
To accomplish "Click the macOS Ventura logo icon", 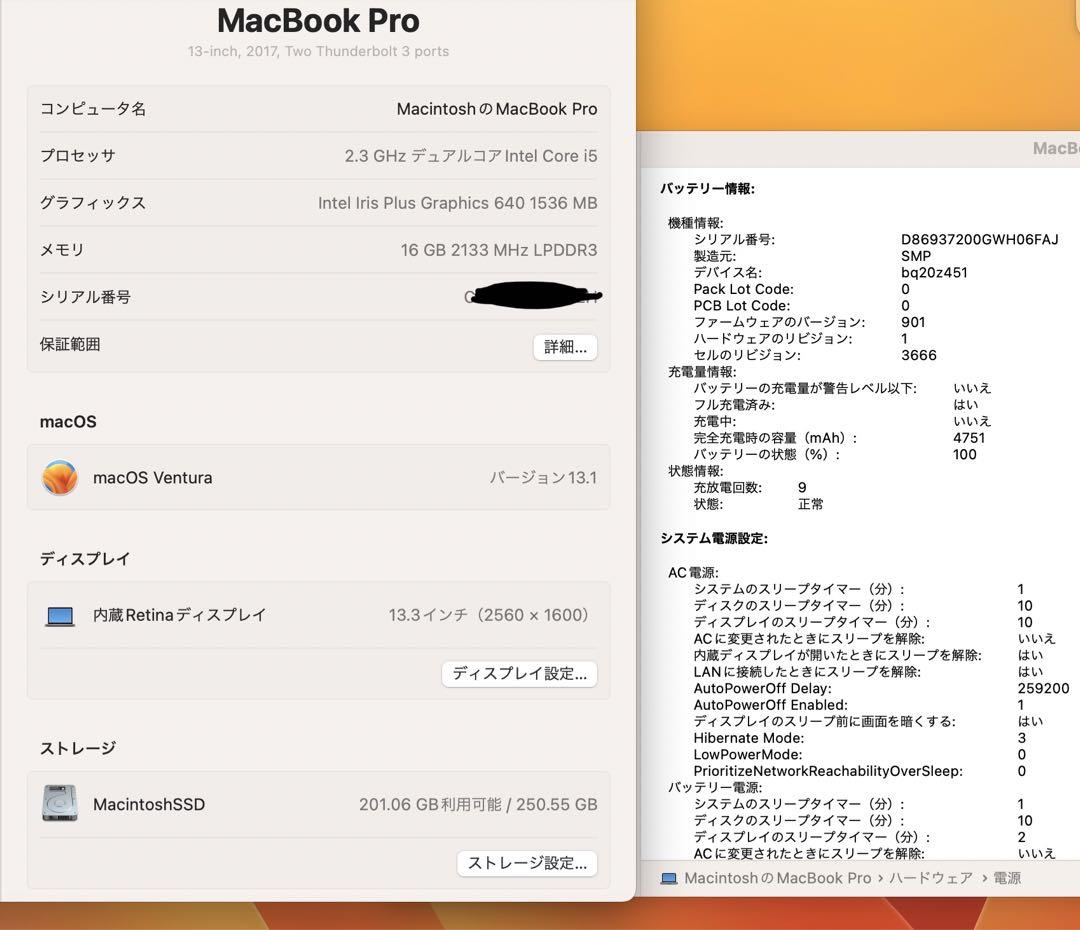I will pyautogui.click(x=60, y=477).
